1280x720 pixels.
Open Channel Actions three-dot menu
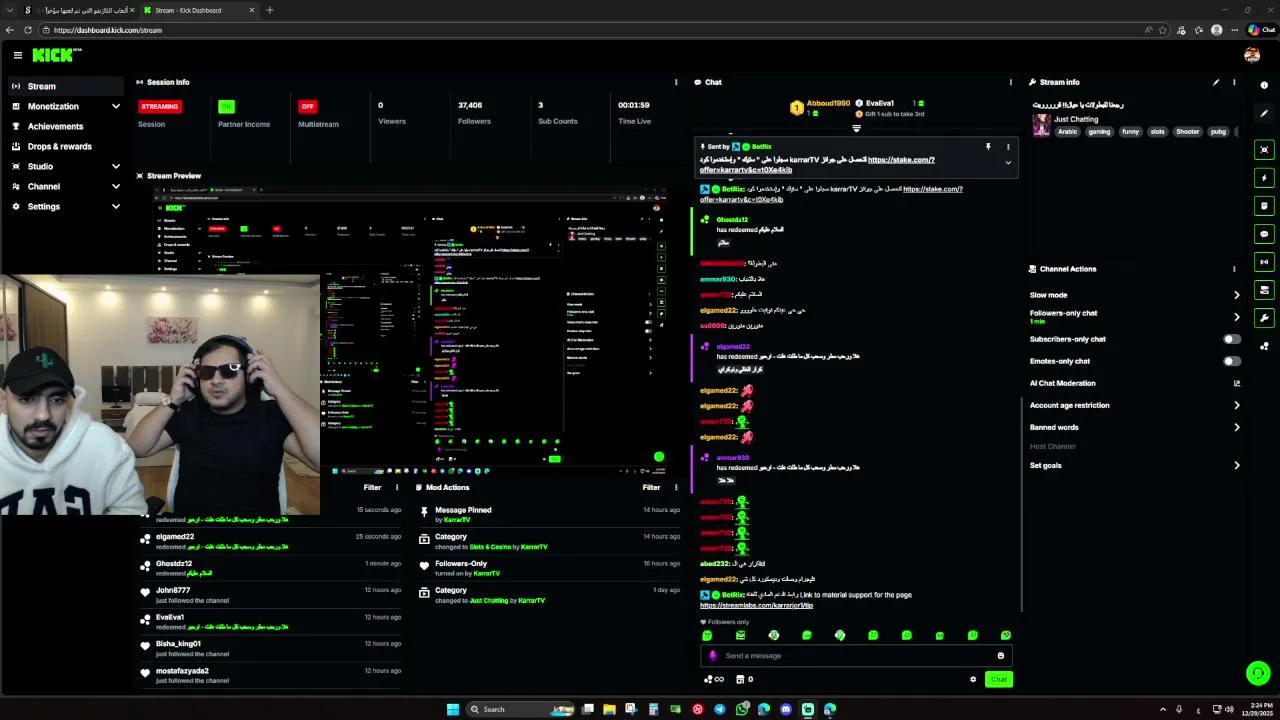coord(1234,269)
